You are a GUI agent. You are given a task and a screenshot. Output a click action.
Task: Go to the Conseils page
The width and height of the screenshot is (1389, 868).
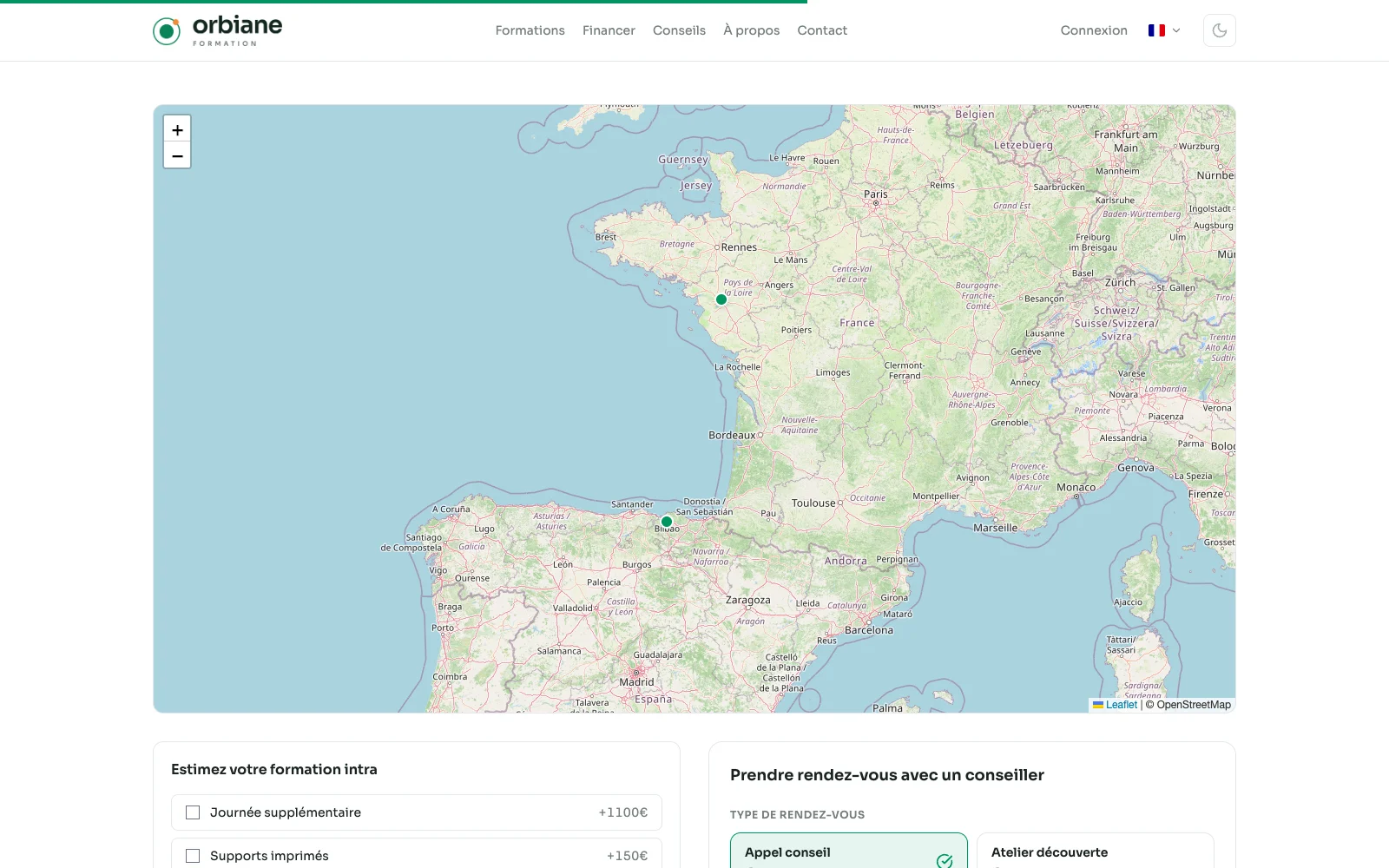point(679,30)
